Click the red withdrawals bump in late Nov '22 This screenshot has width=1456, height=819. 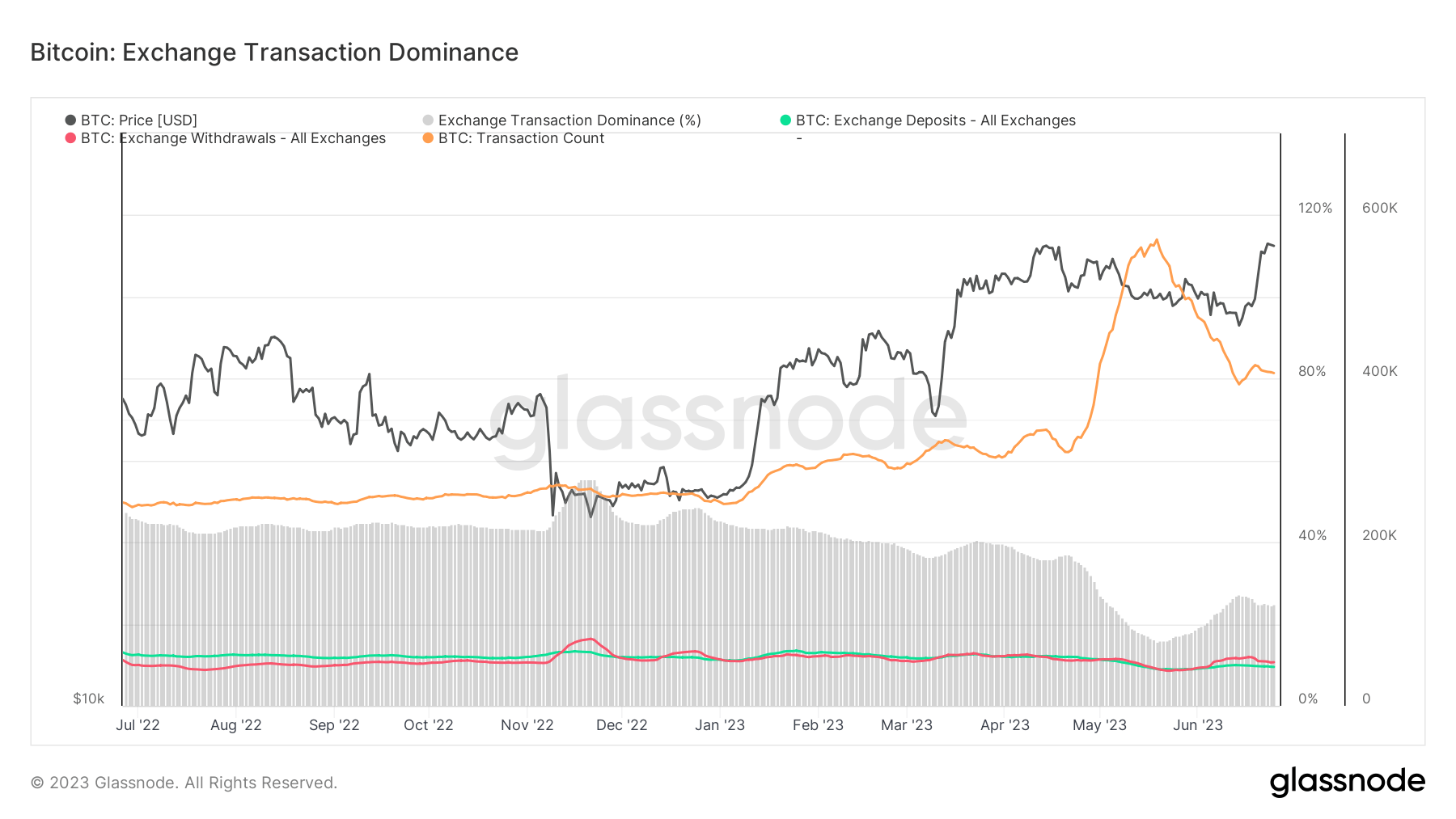pos(590,640)
